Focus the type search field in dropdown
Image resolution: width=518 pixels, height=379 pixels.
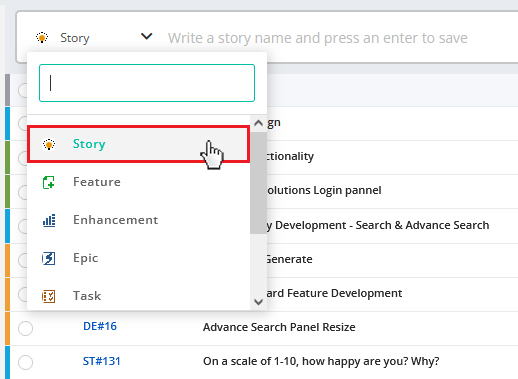coord(147,83)
